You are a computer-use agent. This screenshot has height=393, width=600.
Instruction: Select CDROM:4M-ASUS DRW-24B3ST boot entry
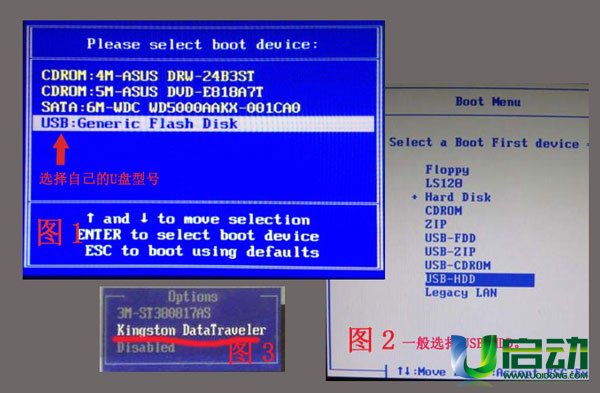point(148,76)
